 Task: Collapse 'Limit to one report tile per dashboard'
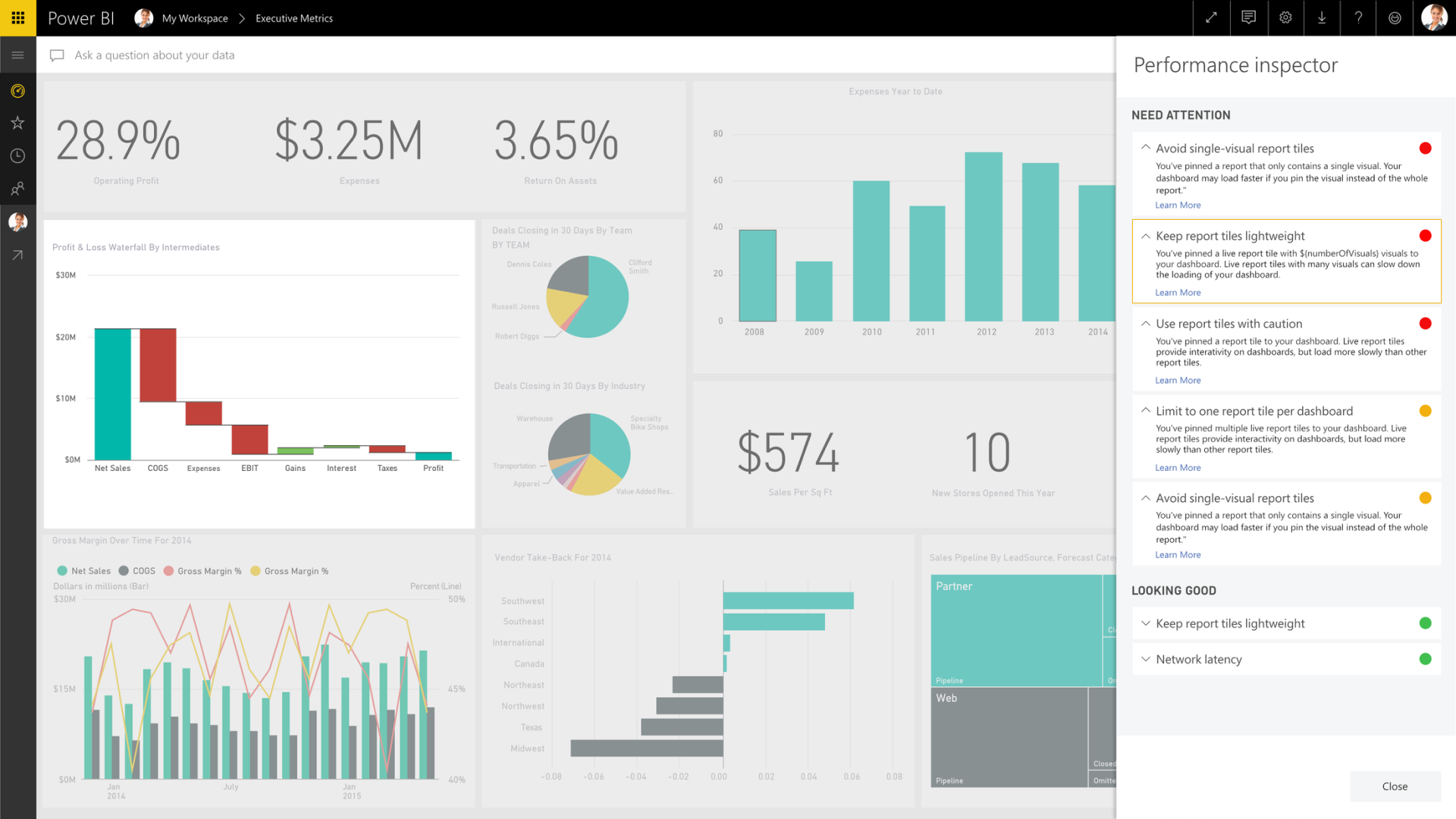(1145, 411)
